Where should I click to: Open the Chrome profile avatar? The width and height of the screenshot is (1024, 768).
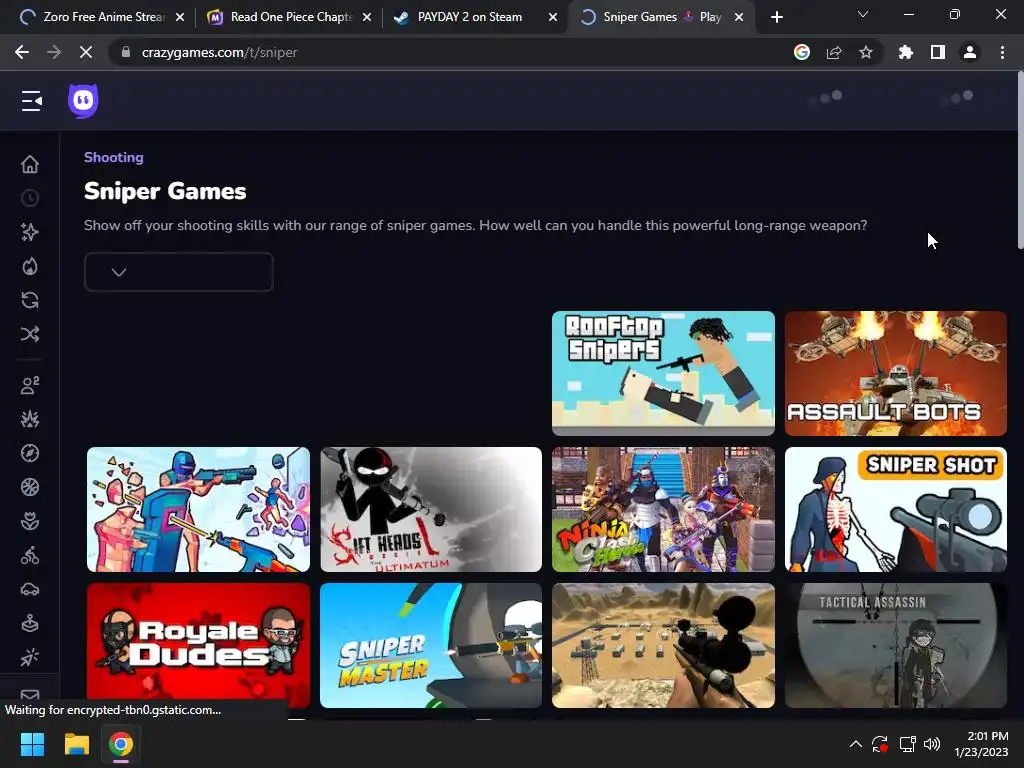coord(970,52)
